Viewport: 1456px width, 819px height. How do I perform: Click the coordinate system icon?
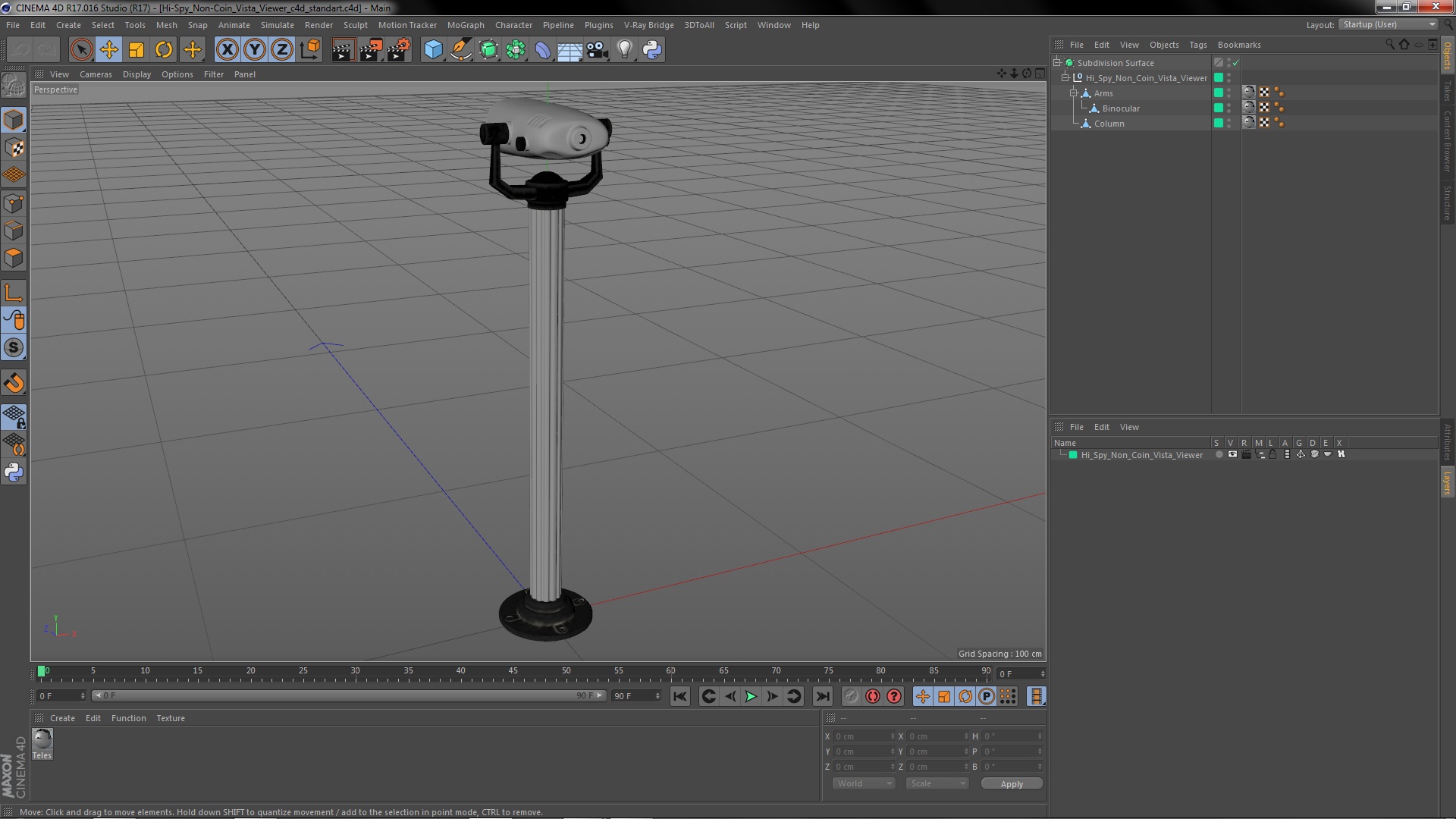(309, 50)
